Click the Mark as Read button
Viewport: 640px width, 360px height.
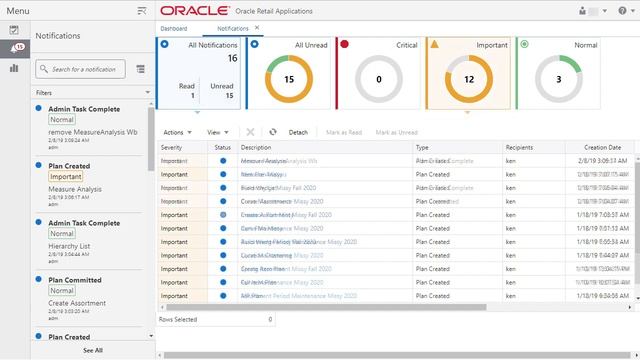coord(344,132)
